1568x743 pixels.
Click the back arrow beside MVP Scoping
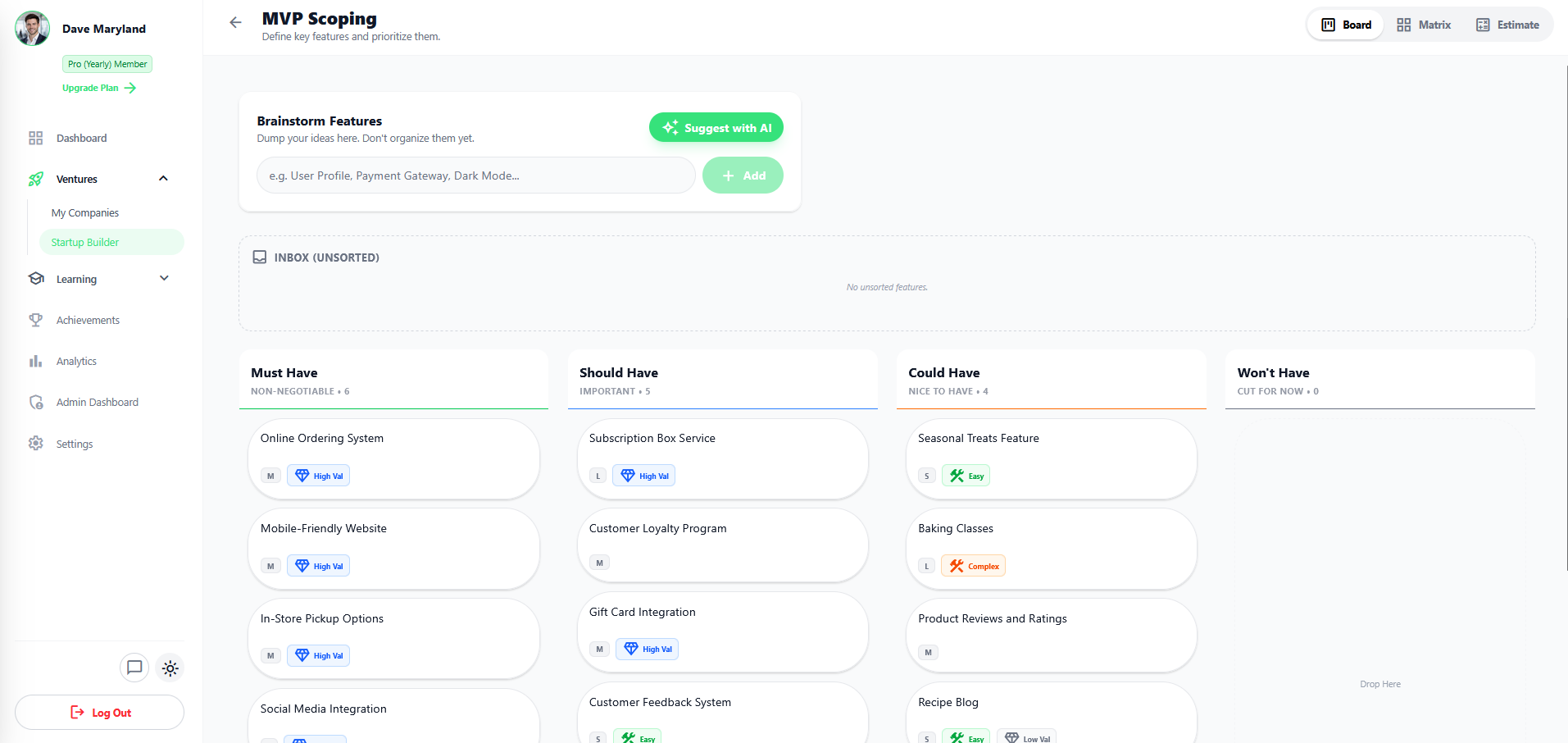pyautogui.click(x=235, y=23)
